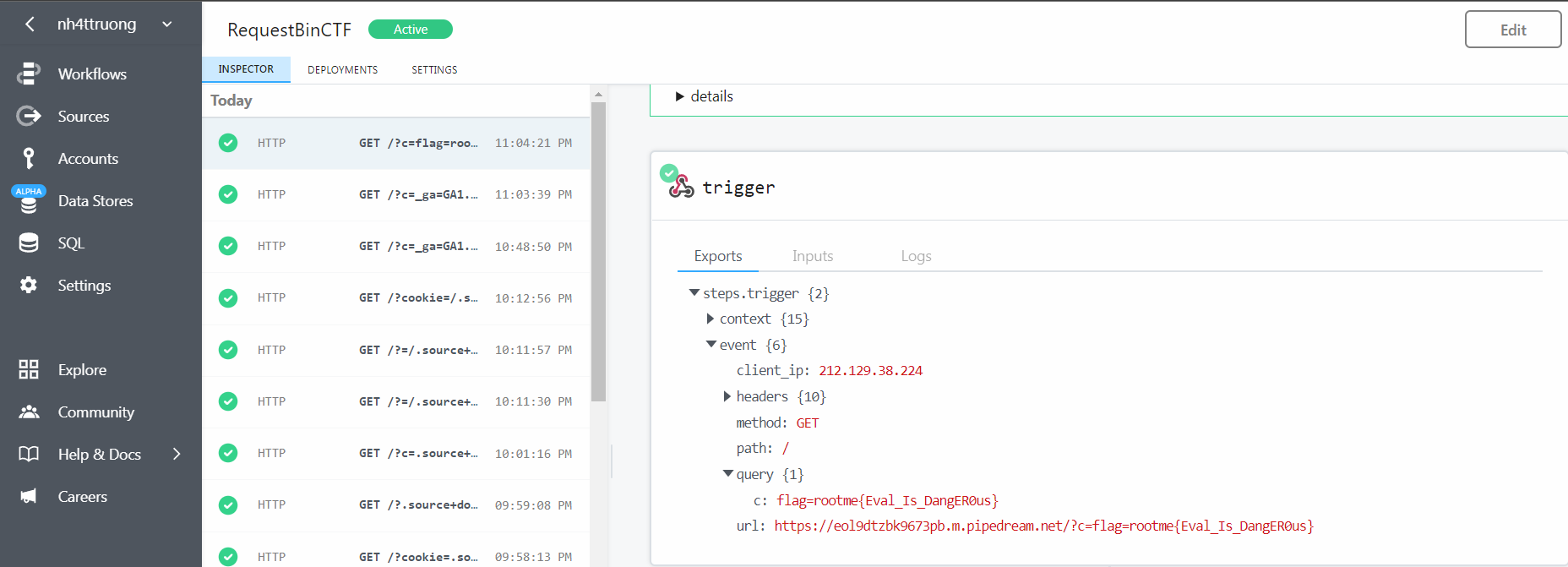Expand the context {15} node
Viewport: 1568px width, 567px height.
tap(710, 319)
